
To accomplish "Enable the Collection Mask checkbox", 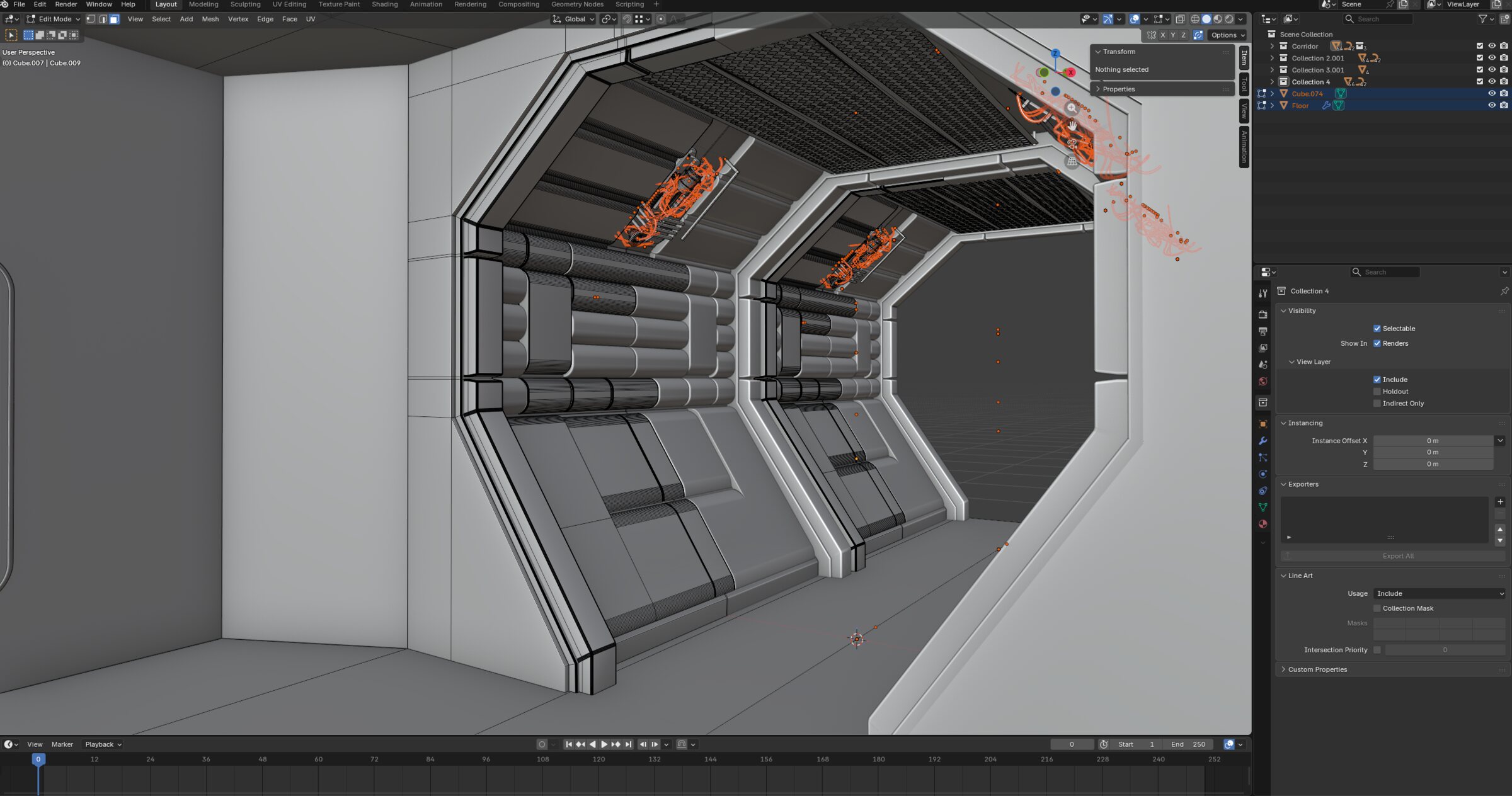I will [1377, 608].
